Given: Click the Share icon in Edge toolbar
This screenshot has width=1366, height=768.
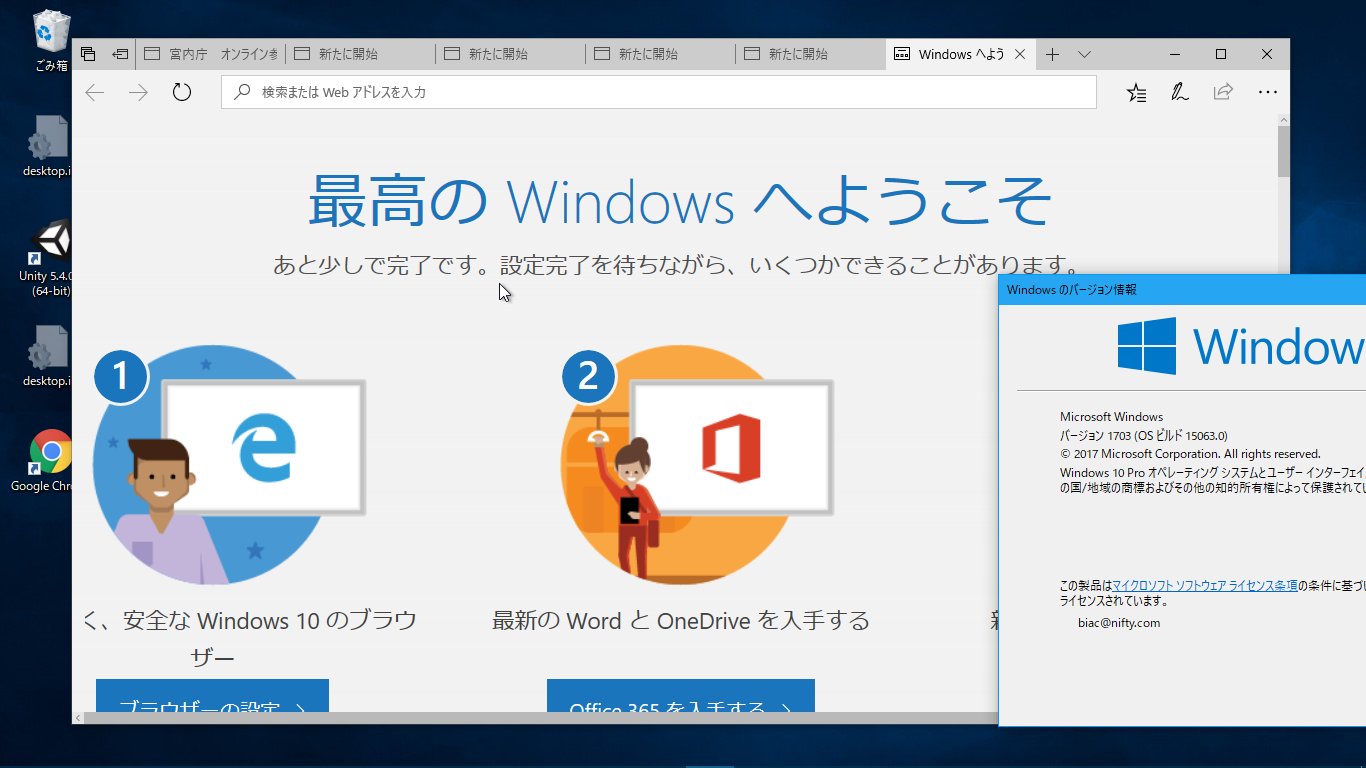Looking at the screenshot, I should 1223,93.
